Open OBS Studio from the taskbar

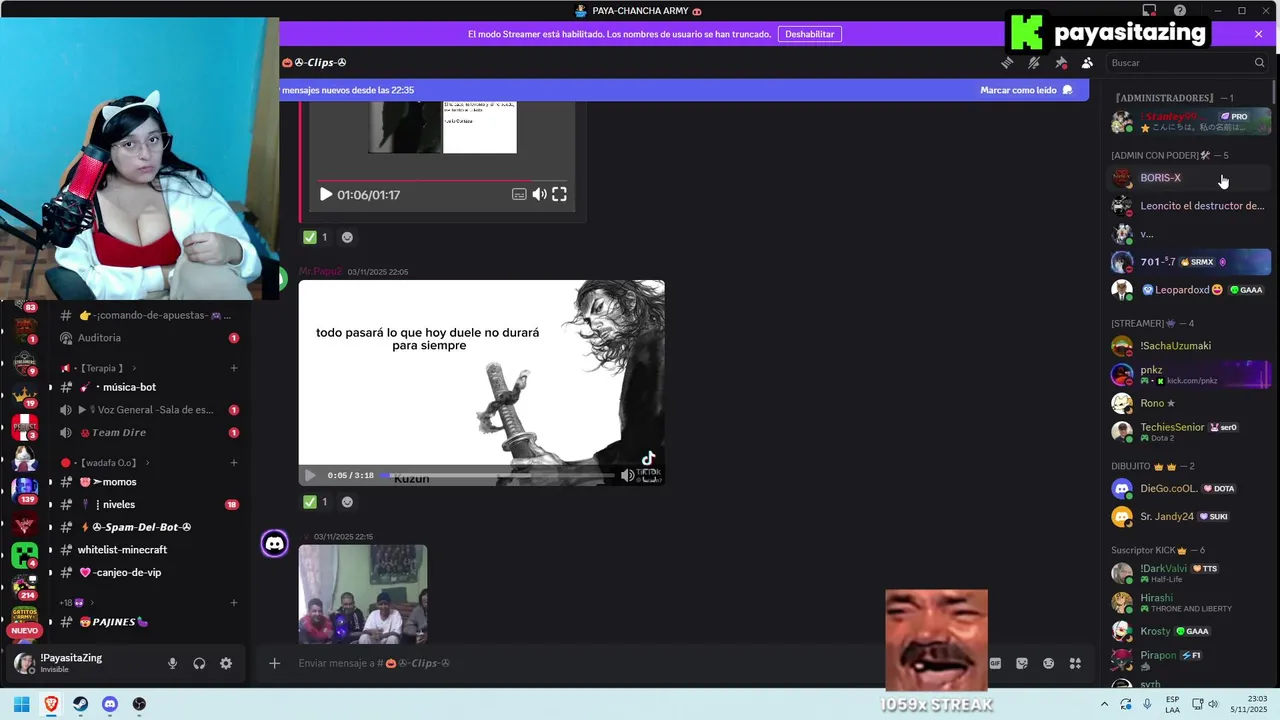pyautogui.click(x=139, y=704)
